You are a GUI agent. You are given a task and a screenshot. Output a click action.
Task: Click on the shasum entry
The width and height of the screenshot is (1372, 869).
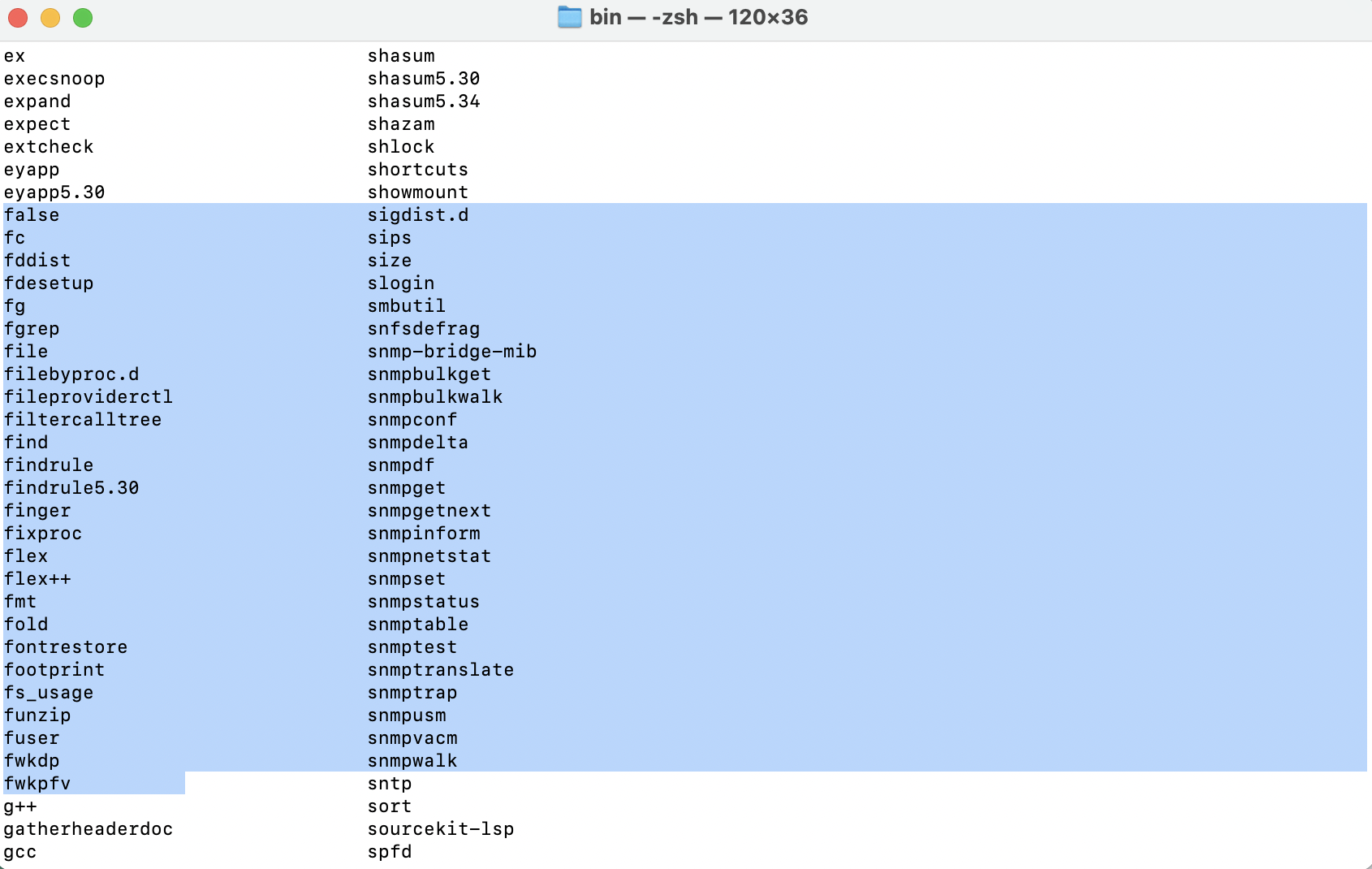pyautogui.click(x=401, y=55)
